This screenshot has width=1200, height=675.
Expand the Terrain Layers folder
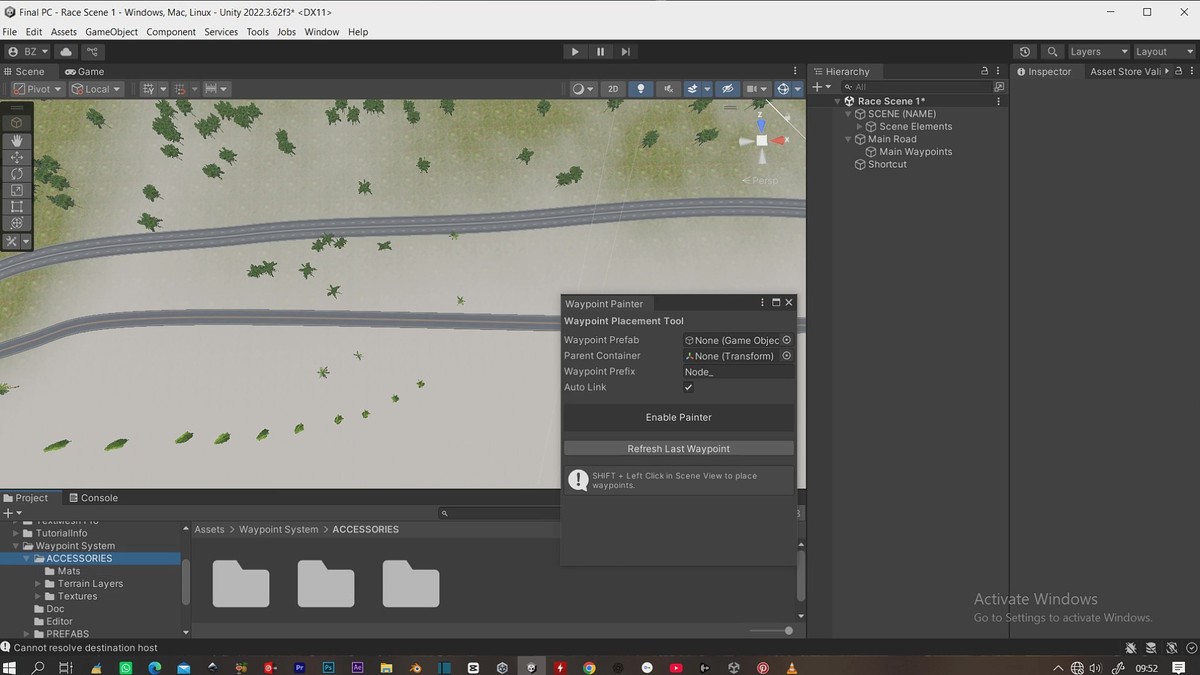click(39, 584)
